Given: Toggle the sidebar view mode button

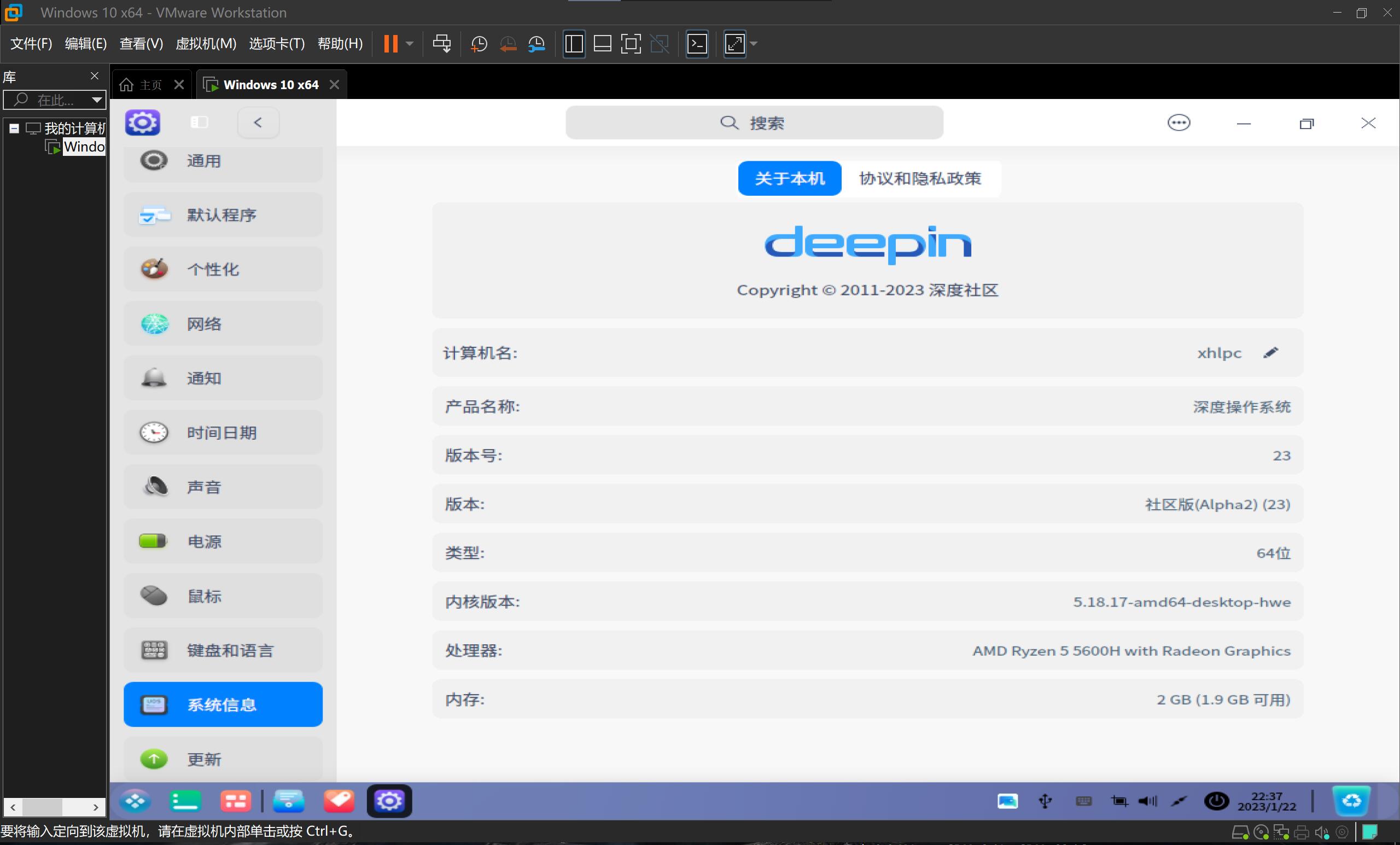Looking at the screenshot, I should (199, 122).
